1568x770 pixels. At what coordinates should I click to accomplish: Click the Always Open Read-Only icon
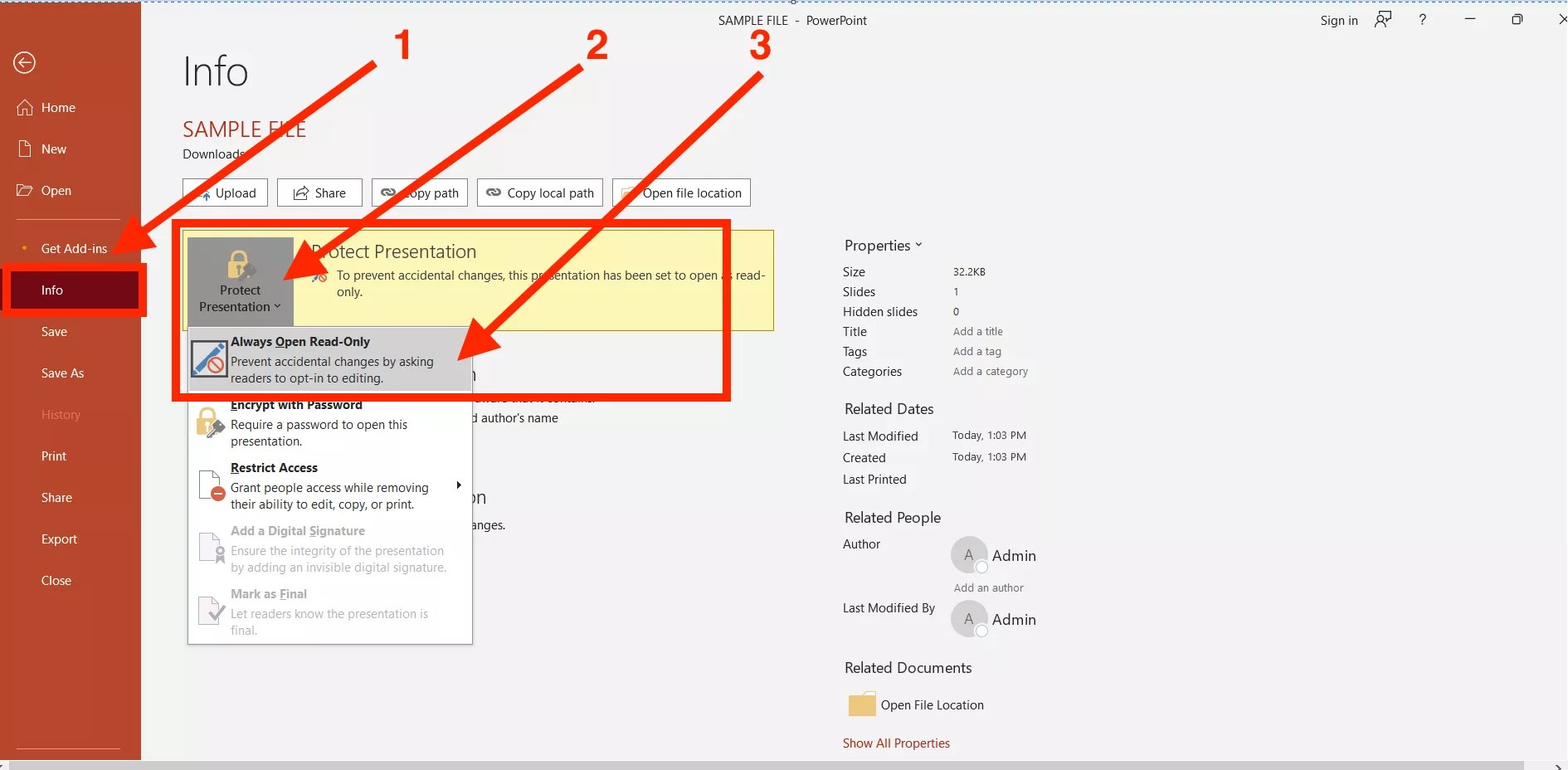(208, 359)
